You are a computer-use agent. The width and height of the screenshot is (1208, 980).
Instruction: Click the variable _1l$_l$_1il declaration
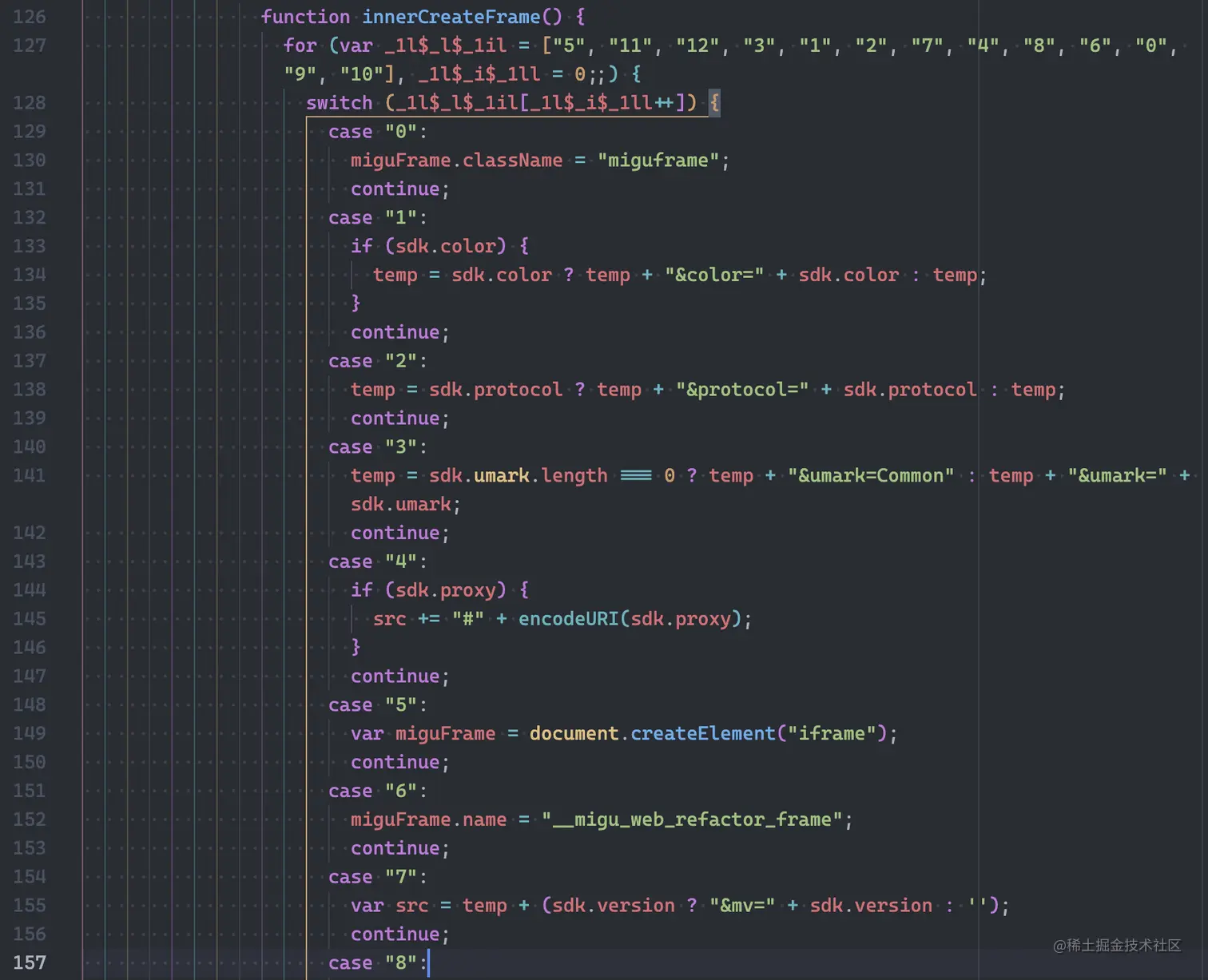(x=446, y=46)
